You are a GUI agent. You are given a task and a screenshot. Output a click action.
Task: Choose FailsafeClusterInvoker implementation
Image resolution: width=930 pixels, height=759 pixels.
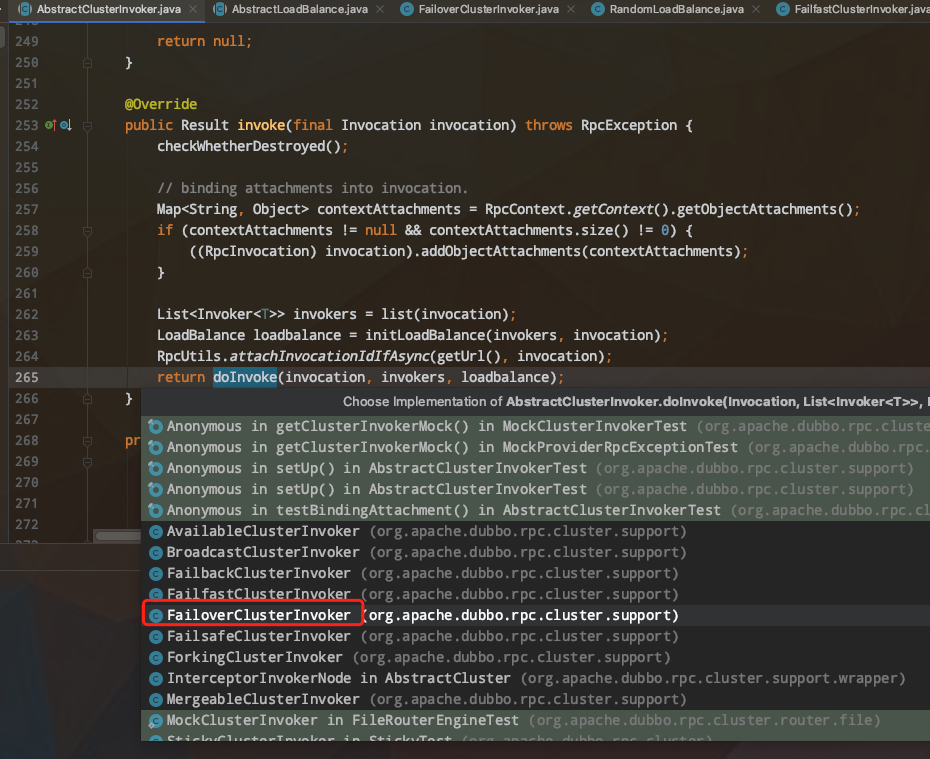(536, 636)
